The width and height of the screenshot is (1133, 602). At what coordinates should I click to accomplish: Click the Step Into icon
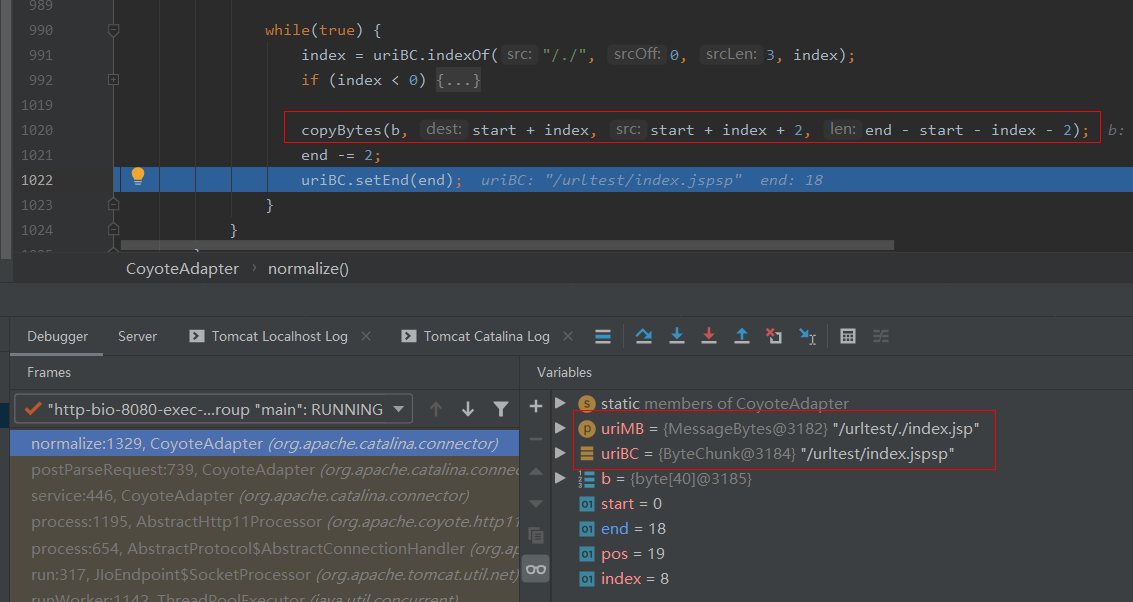pos(677,336)
